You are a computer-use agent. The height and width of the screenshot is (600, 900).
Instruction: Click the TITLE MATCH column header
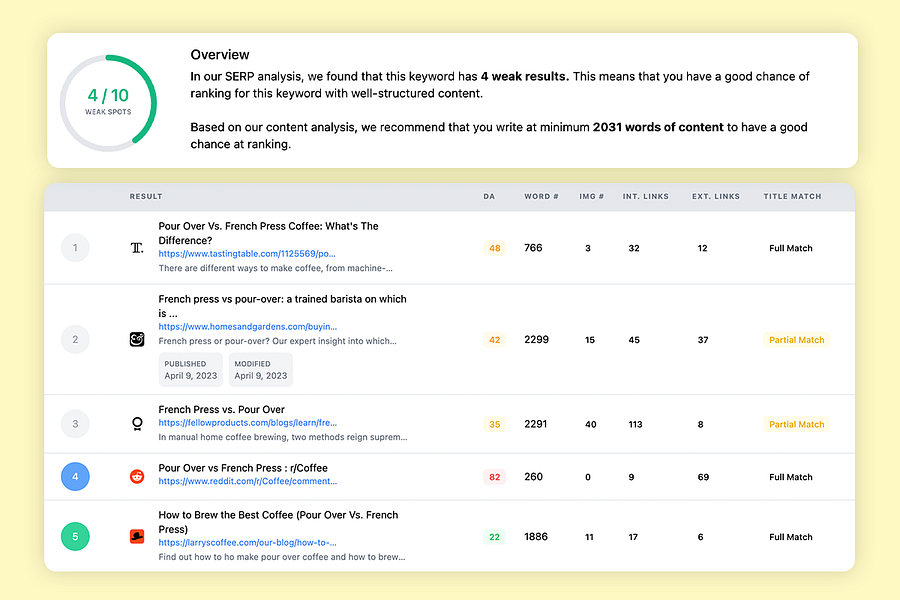tap(792, 197)
